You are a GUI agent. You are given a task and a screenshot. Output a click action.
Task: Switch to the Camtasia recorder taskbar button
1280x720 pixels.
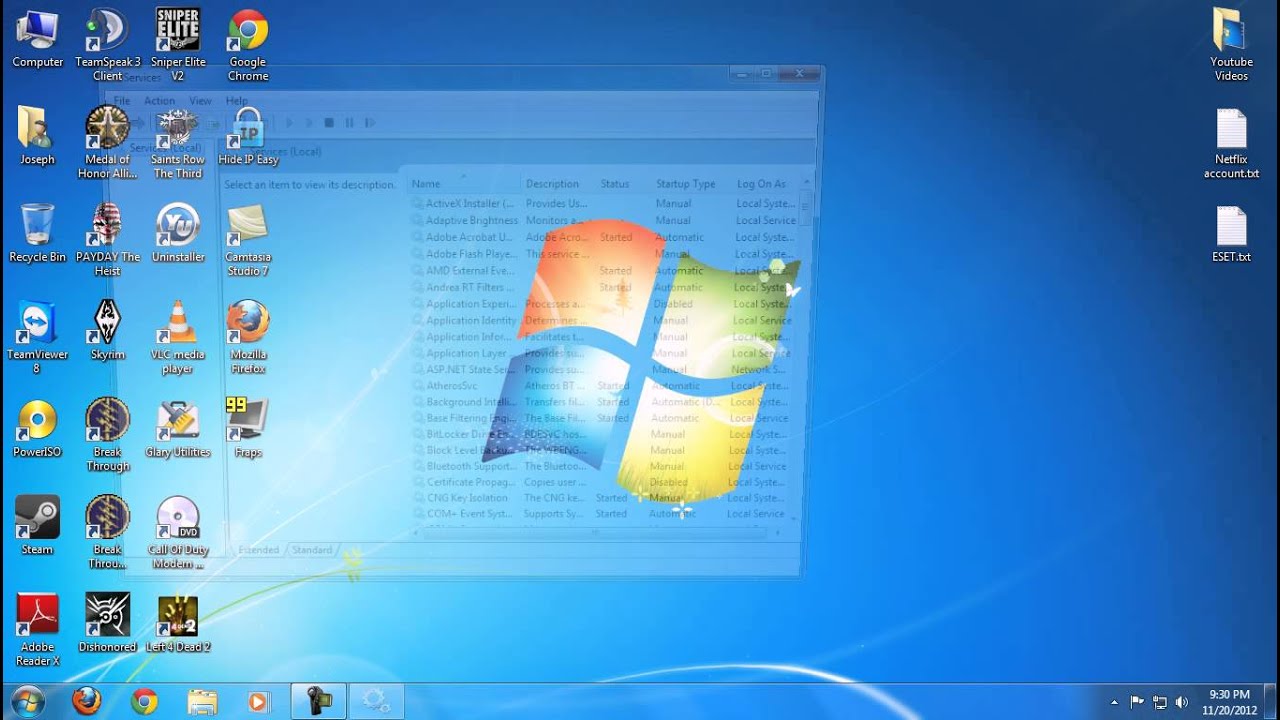319,701
